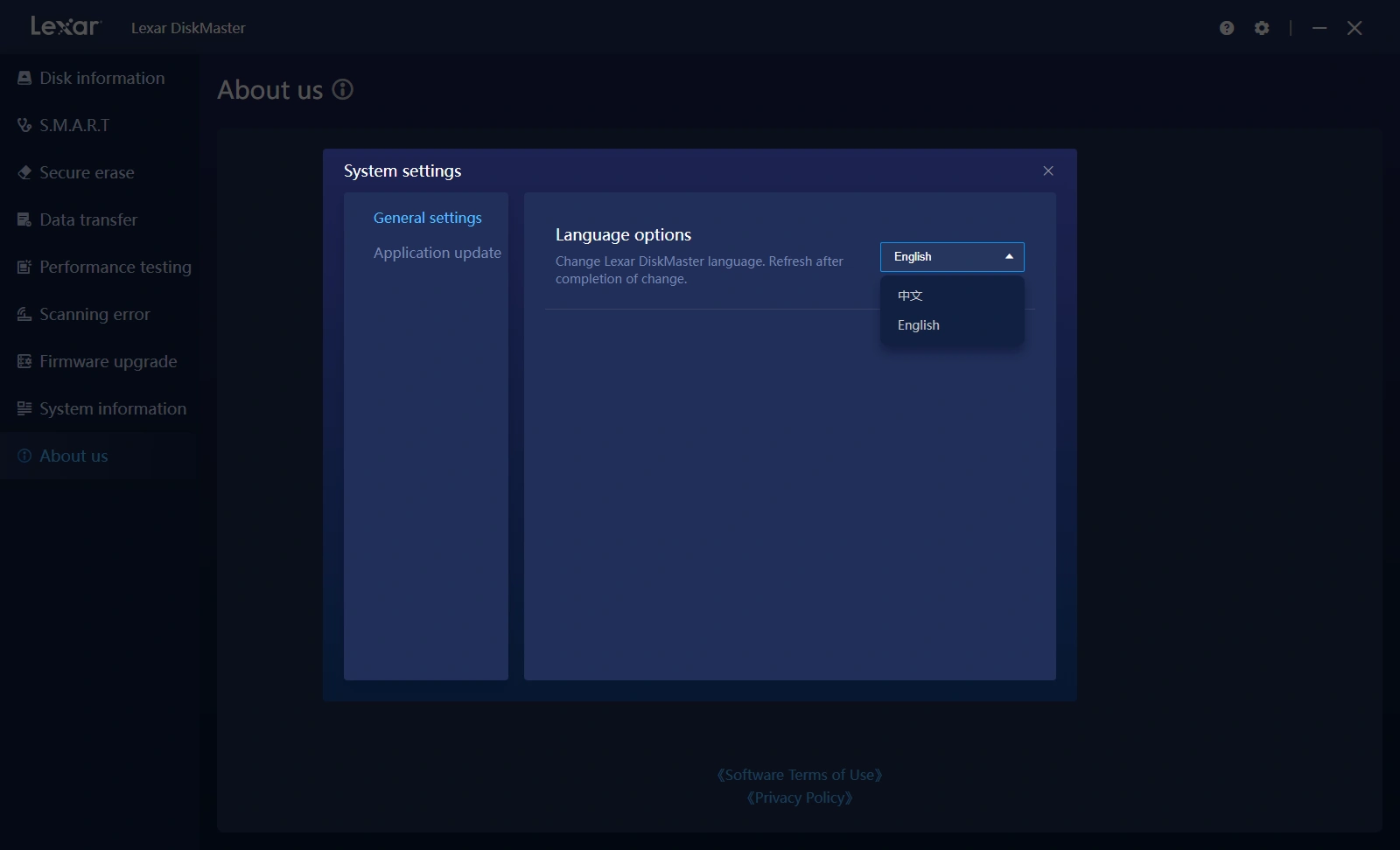Click the info icon beside About us heading
Image resolution: width=1400 pixels, height=850 pixels.
[343, 89]
